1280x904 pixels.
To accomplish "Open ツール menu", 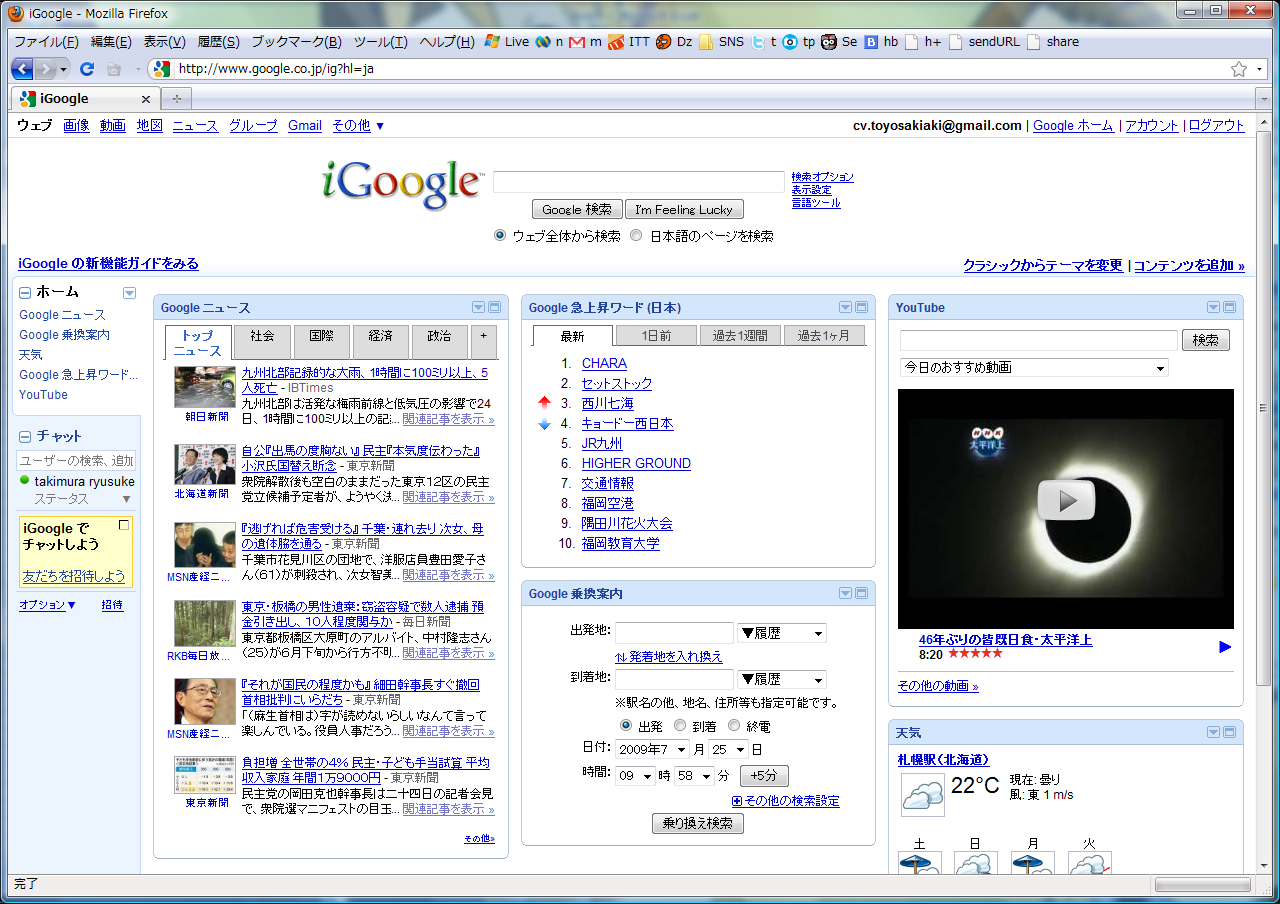I will tap(381, 42).
